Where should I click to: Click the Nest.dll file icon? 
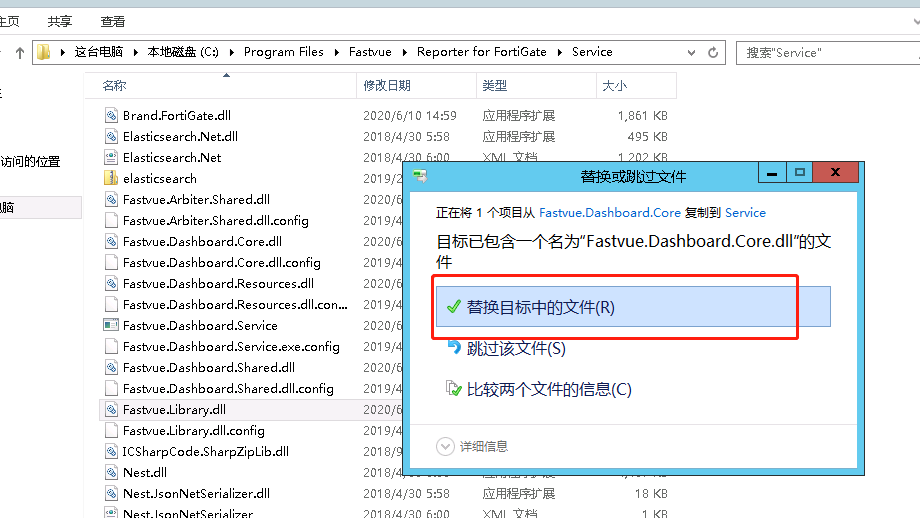point(111,472)
